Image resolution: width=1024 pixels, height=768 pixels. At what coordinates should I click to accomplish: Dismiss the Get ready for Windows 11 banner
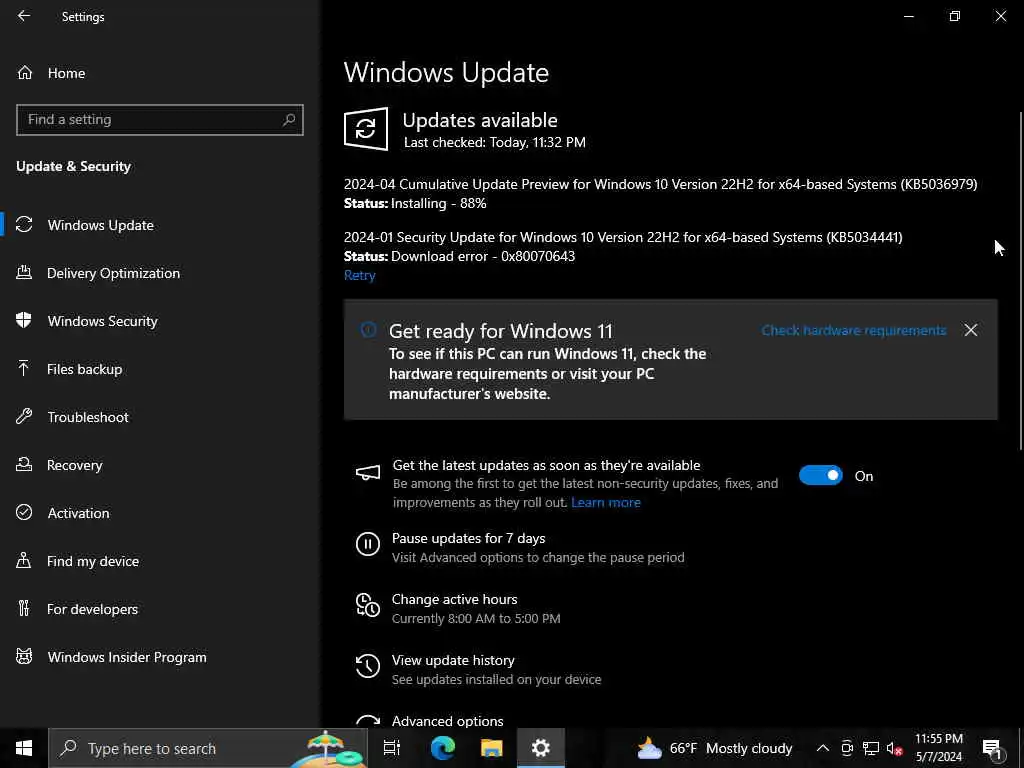point(971,330)
